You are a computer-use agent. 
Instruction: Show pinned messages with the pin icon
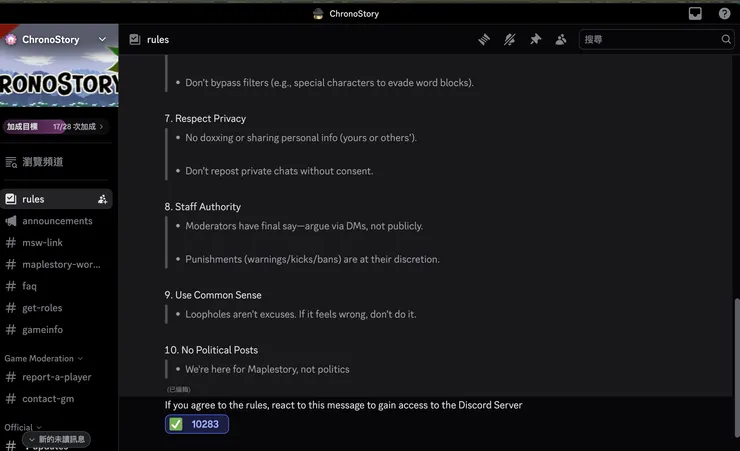tap(535, 39)
